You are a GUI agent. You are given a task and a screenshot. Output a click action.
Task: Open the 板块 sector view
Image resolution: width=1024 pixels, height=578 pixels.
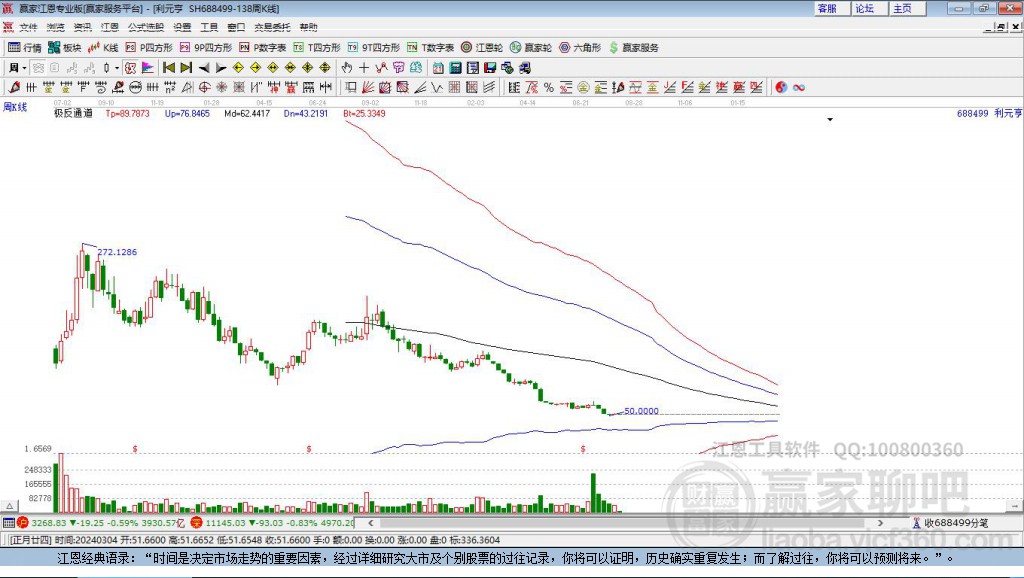[x=64, y=48]
